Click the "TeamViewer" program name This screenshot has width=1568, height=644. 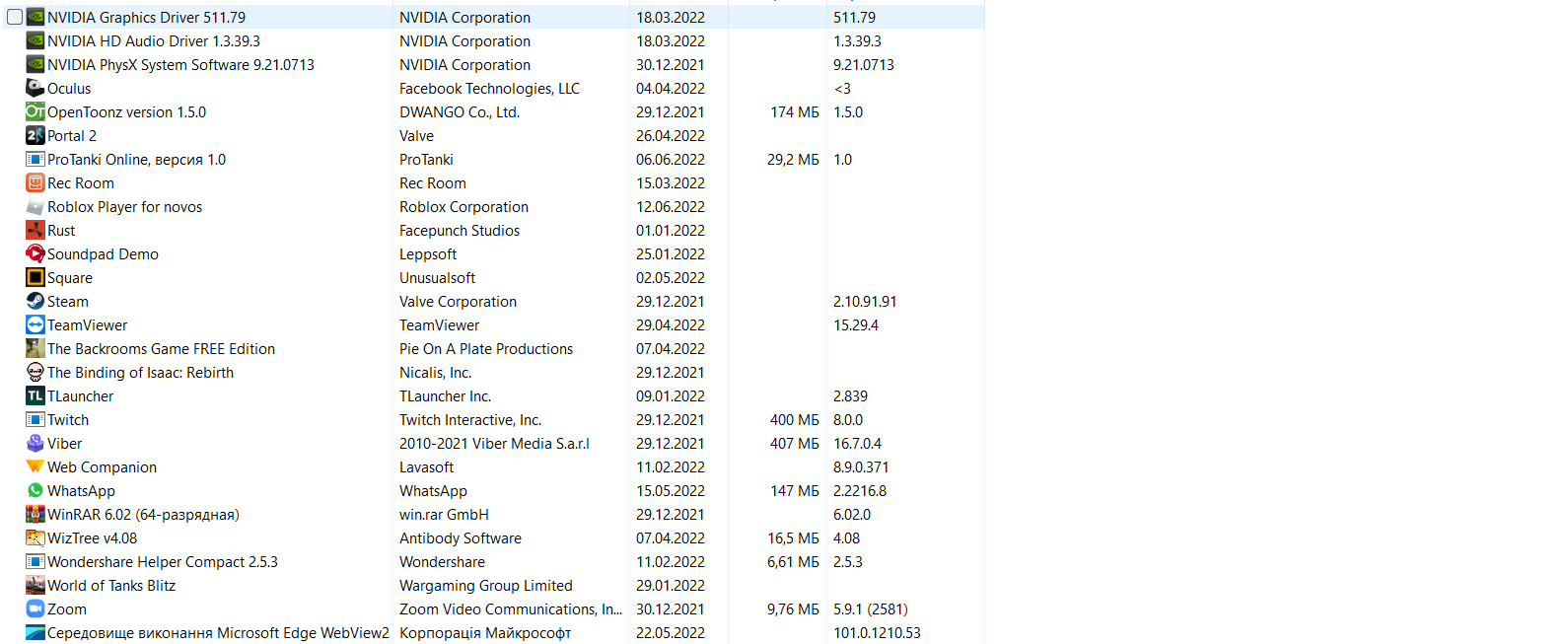pos(88,325)
